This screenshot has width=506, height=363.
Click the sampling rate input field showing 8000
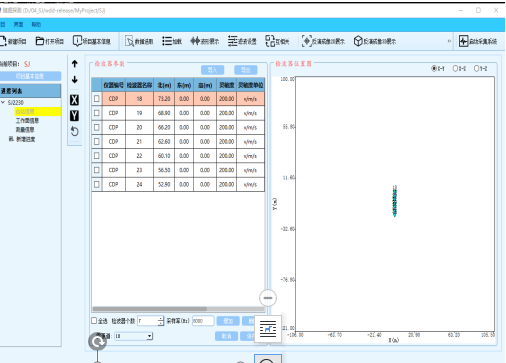[203, 321]
